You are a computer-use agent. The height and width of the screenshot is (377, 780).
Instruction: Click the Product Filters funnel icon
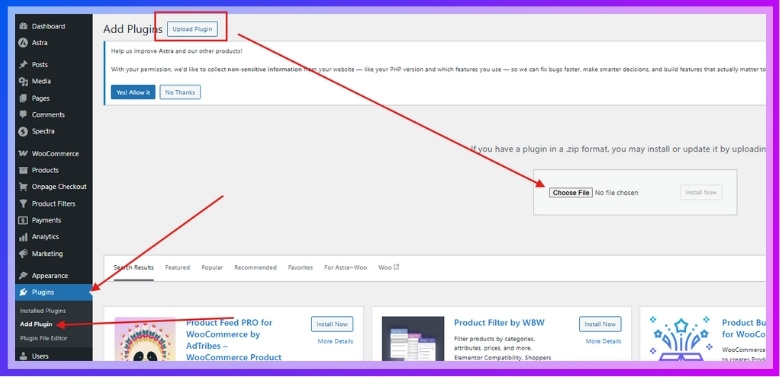pos(23,204)
